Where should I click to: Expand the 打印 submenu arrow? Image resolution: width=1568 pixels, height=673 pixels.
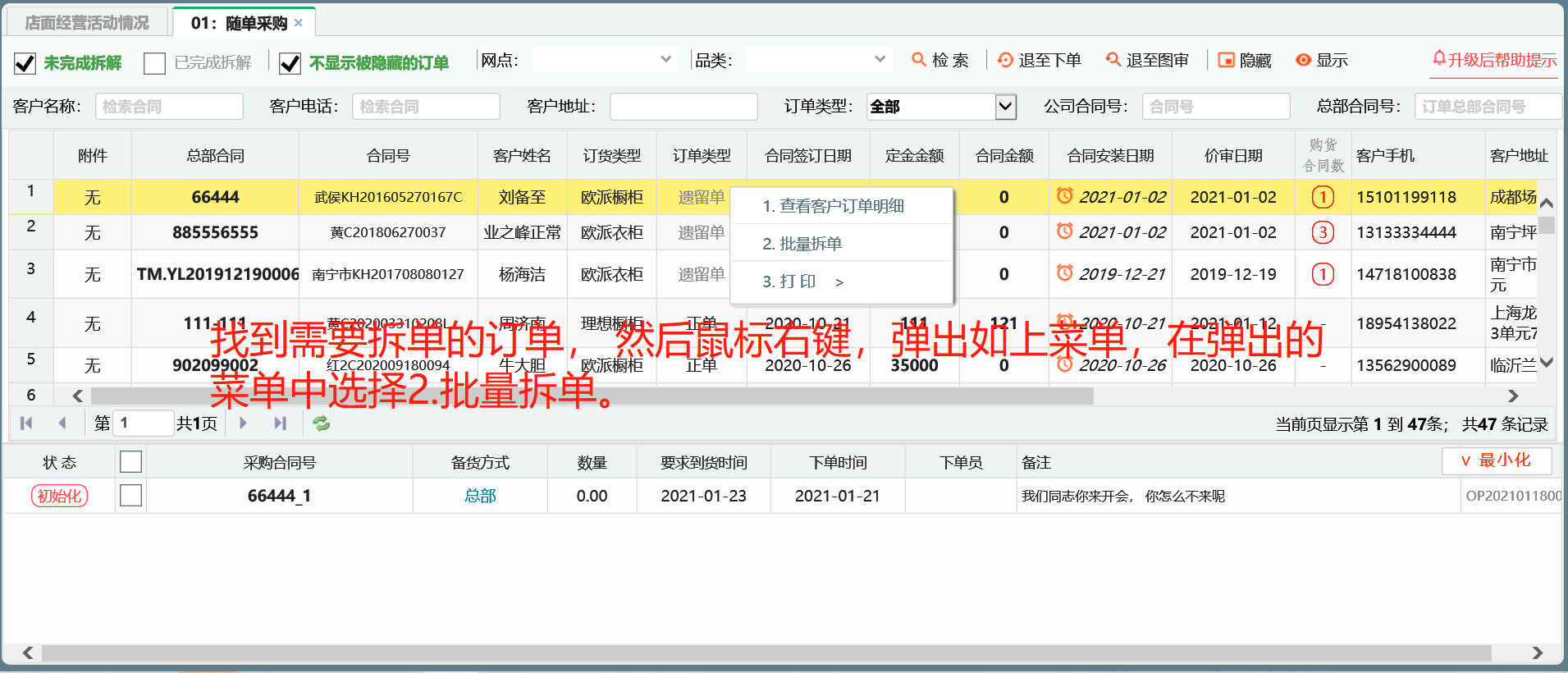(x=839, y=282)
